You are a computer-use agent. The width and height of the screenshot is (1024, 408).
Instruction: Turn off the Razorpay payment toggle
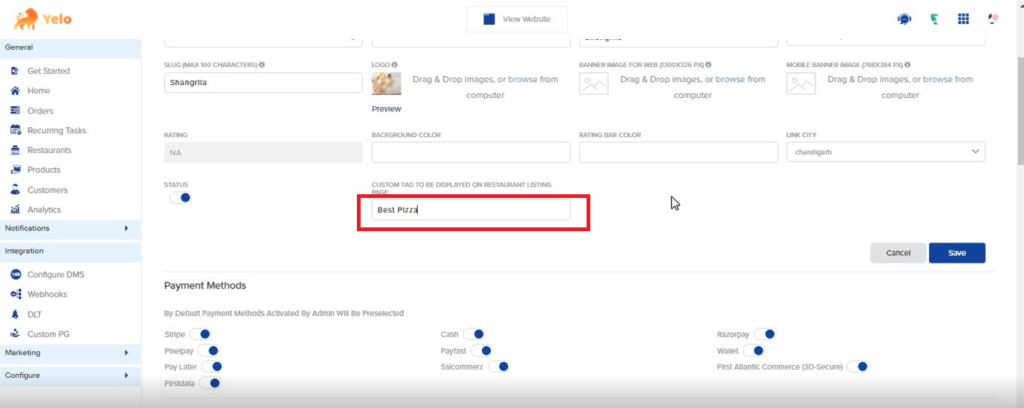coord(764,334)
